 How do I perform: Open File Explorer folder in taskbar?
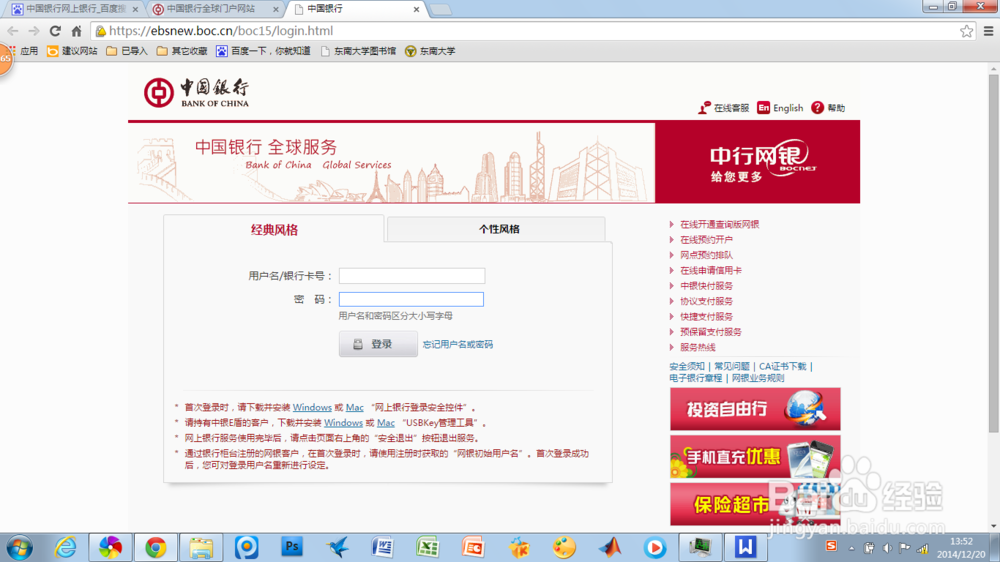tap(201, 547)
